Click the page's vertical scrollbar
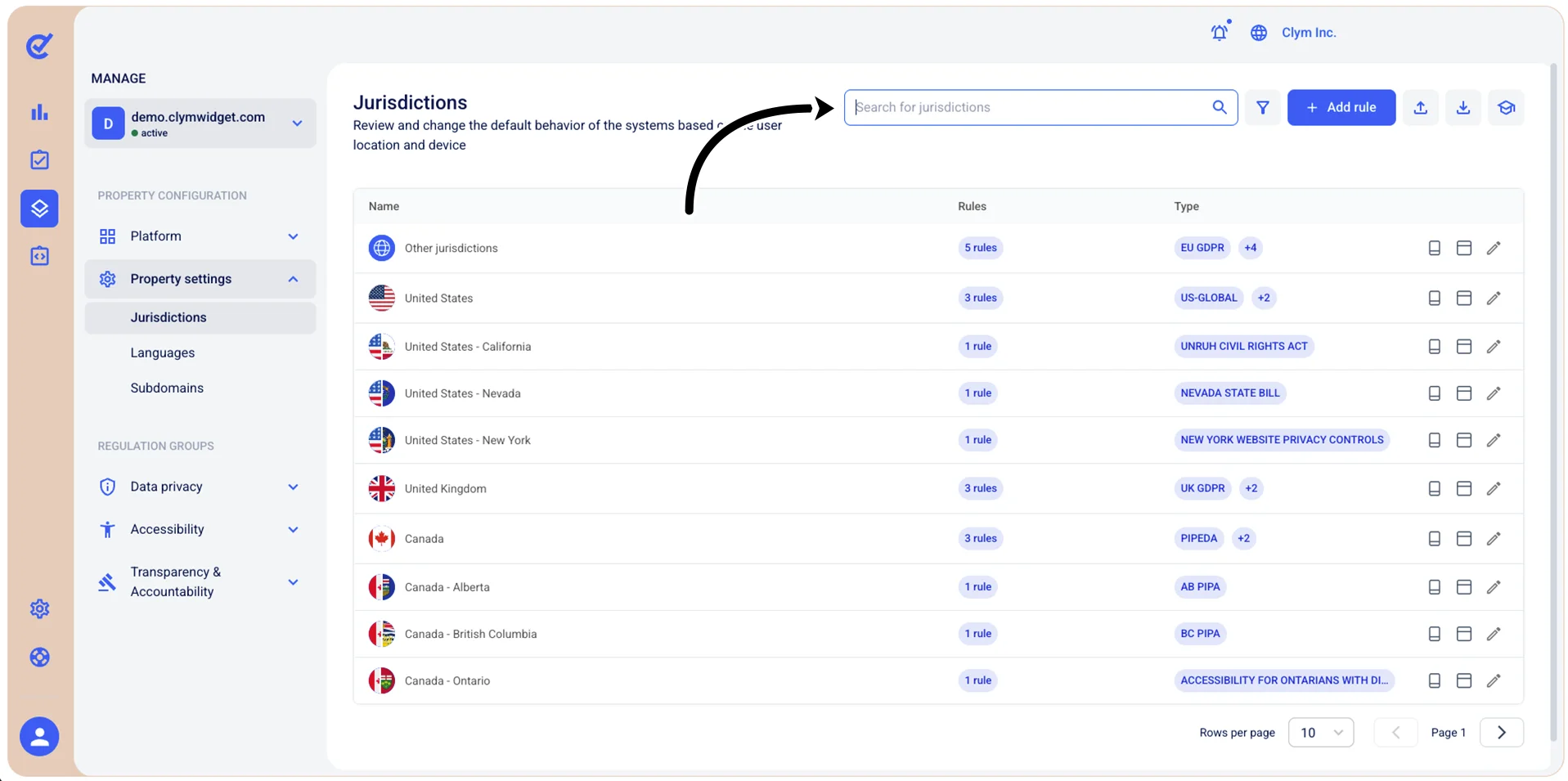Screen dimensions: 1568x781 coord(1555,401)
